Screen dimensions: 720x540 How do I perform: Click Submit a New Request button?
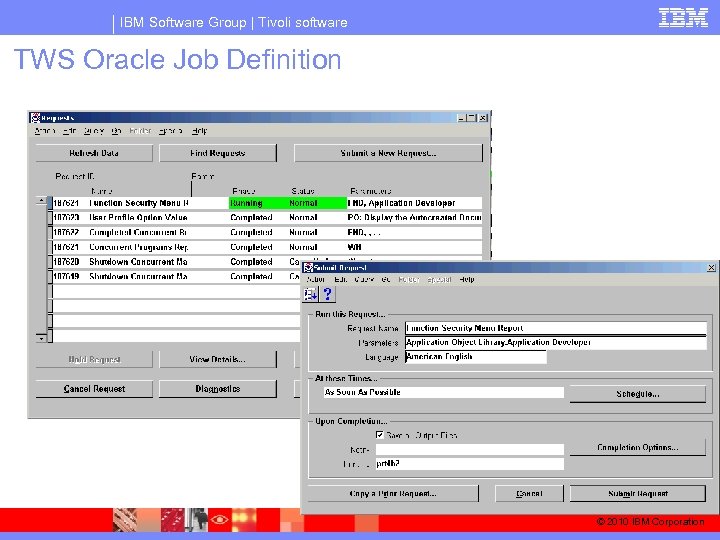[x=388, y=153]
